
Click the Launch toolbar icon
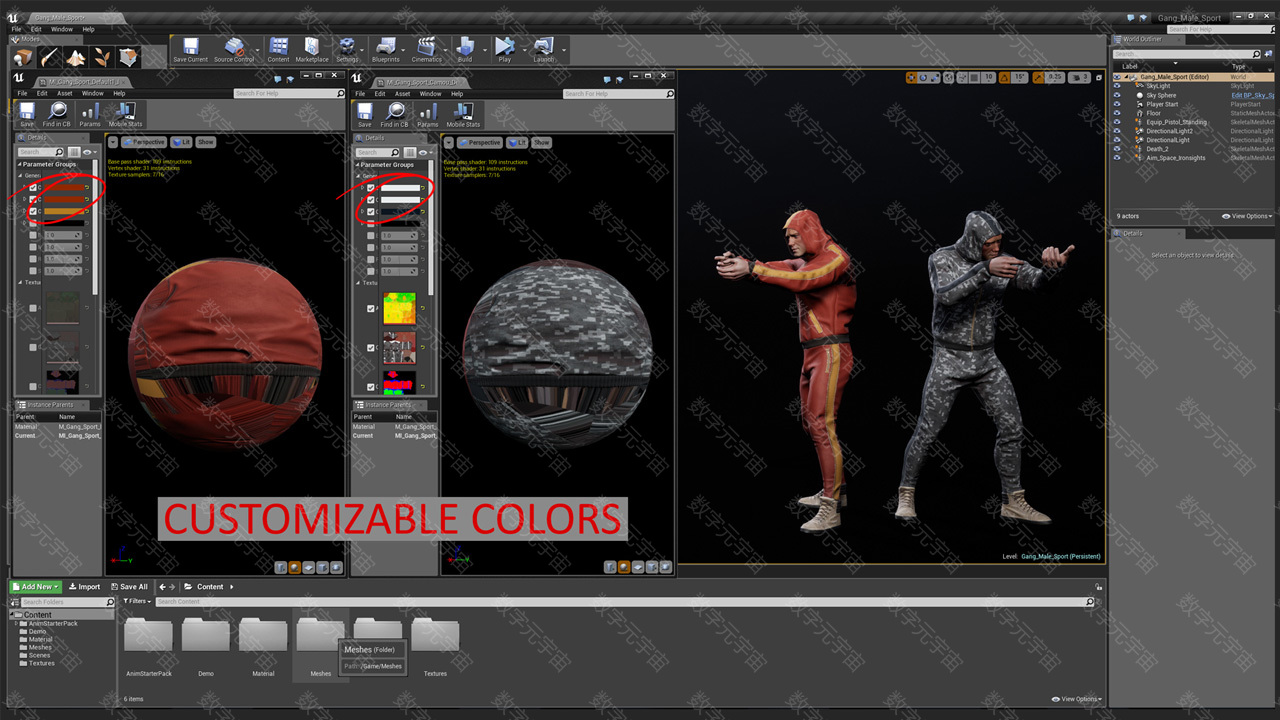pyautogui.click(x=543, y=50)
